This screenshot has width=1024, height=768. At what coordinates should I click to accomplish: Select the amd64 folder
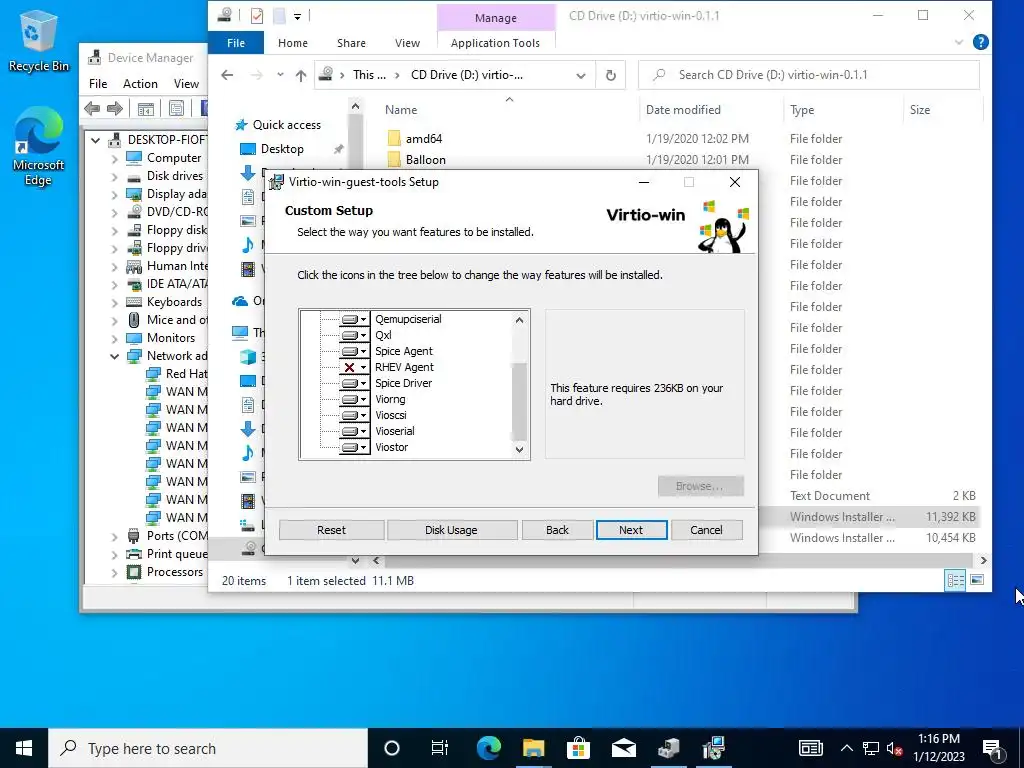423,138
